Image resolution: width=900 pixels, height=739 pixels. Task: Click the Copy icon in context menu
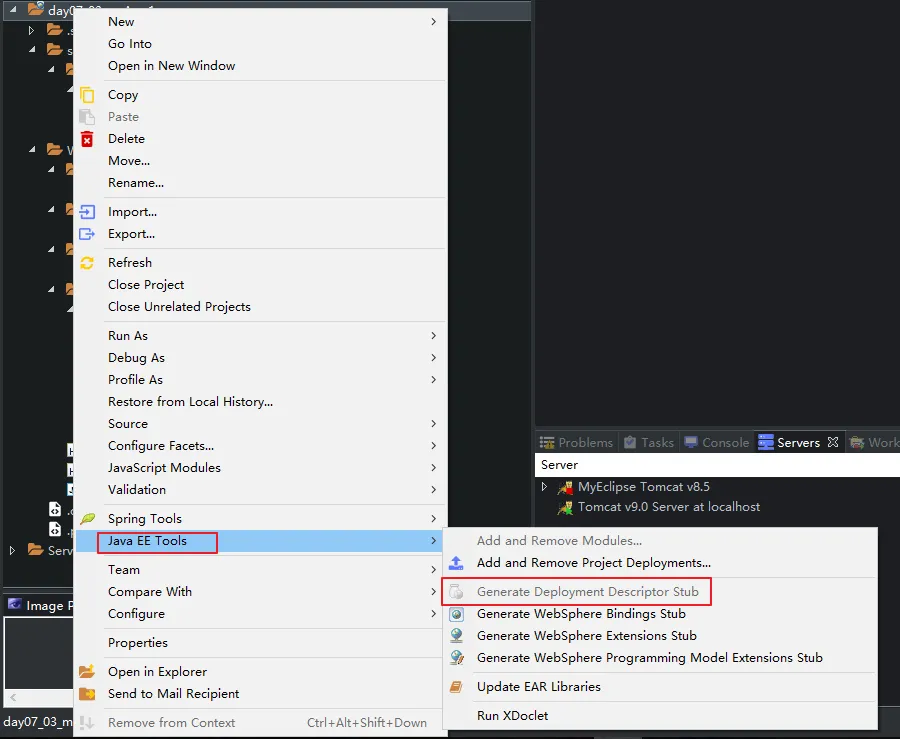pos(87,95)
